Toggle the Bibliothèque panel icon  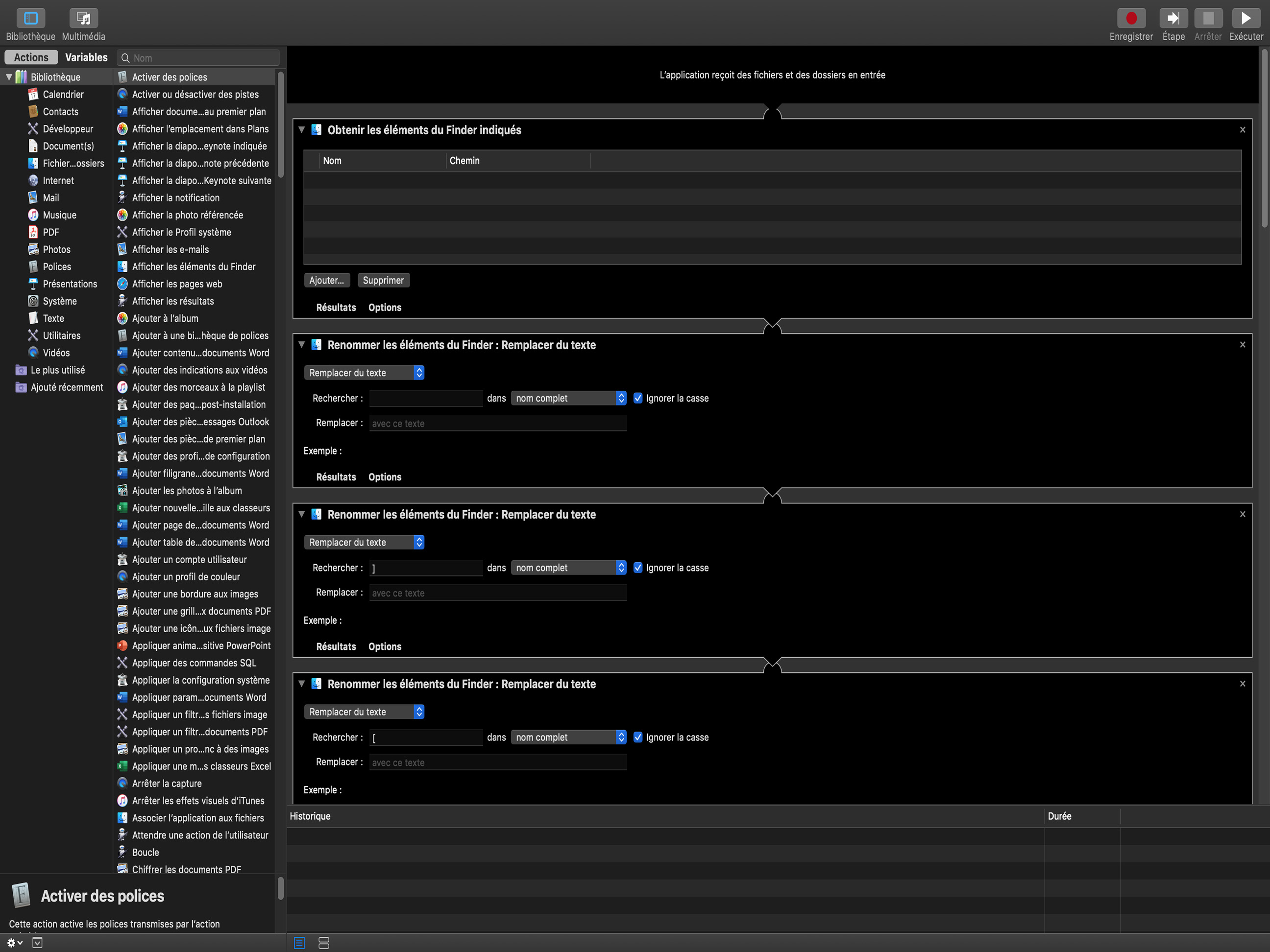(x=30, y=18)
